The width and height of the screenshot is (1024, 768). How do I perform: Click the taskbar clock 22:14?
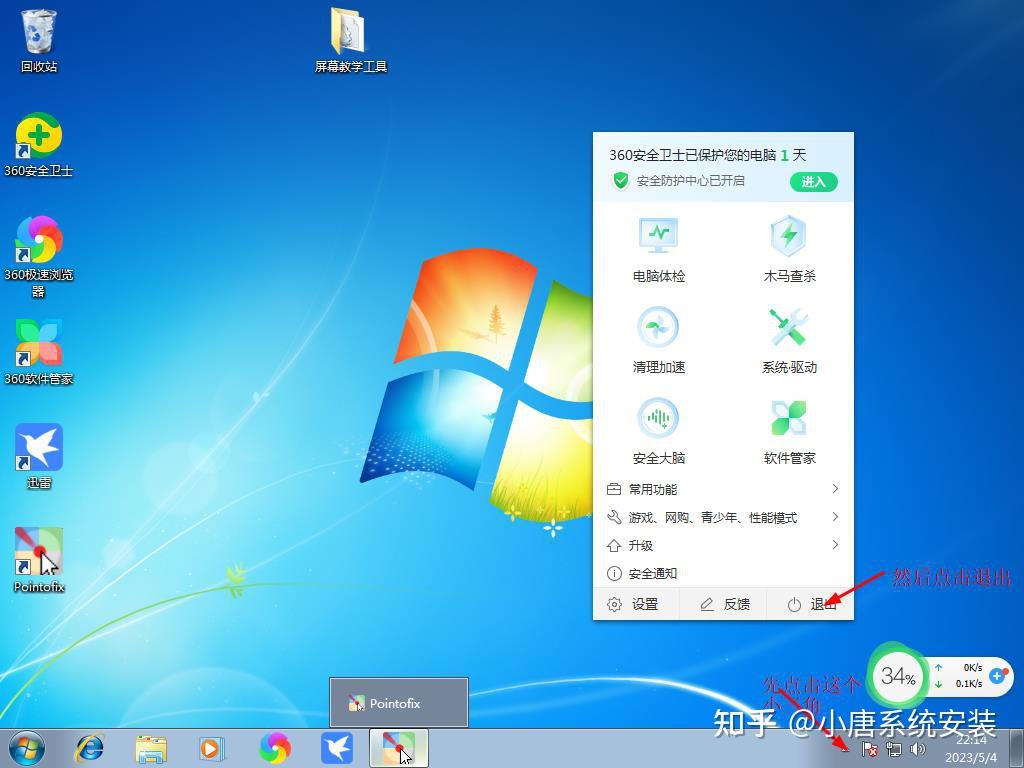pyautogui.click(x=970, y=740)
